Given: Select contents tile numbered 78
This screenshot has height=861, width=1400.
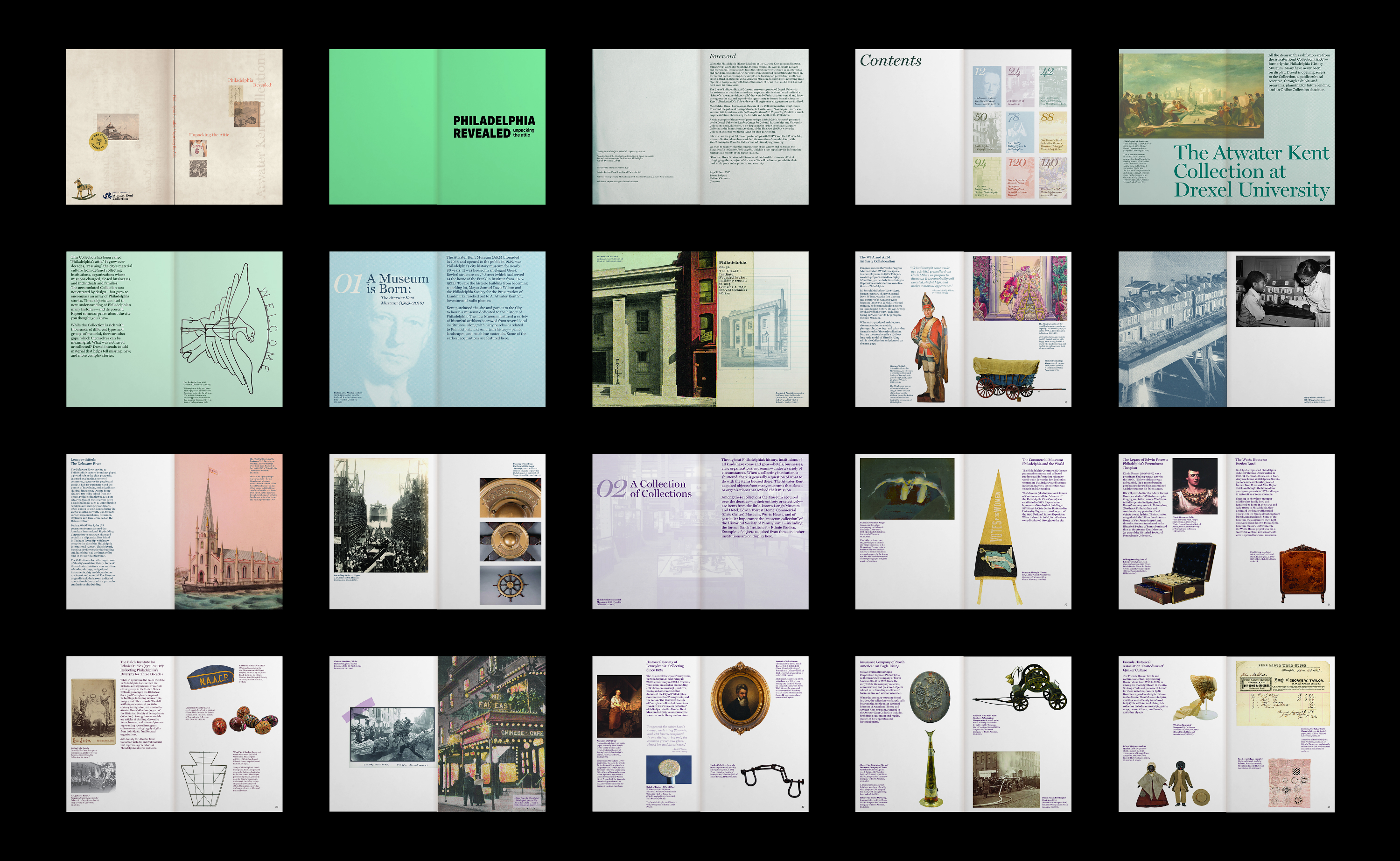Looking at the screenshot, I should pyautogui.click(x=1019, y=132).
